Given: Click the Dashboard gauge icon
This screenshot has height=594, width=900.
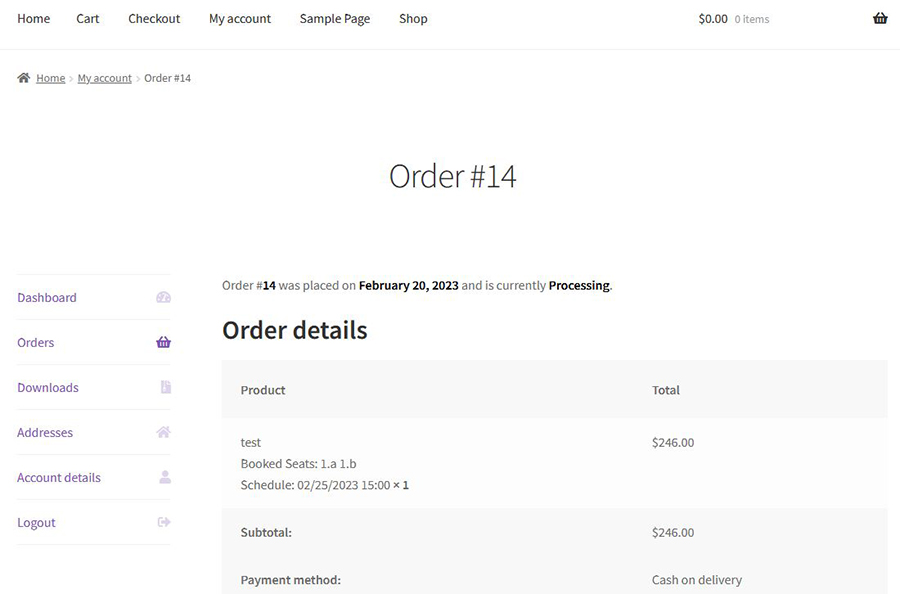Looking at the screenshot, I should (163, 297).
